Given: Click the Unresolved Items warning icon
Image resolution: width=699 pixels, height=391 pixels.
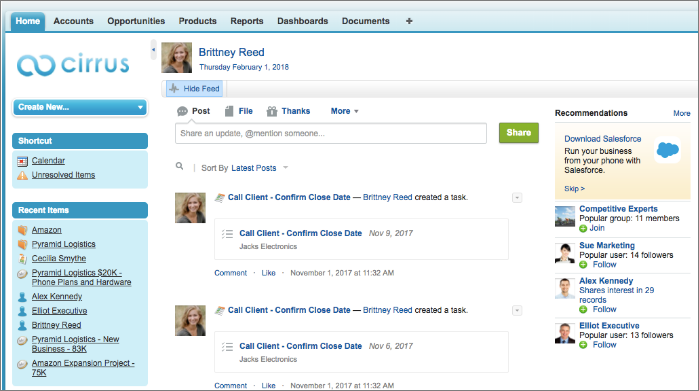Looking at the screenshot, I should click(22, 175).
